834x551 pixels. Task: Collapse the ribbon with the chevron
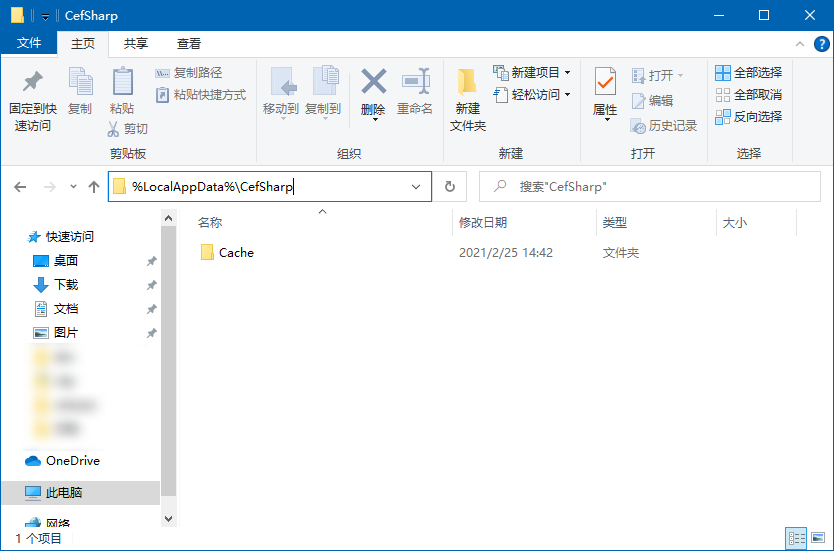click(x=799, y=44)
